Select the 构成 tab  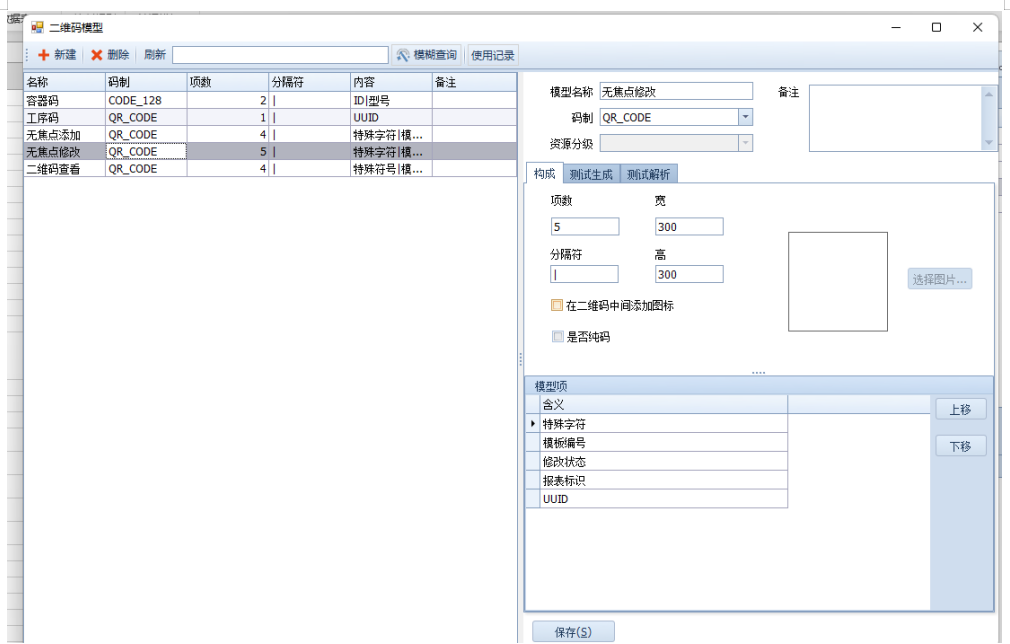[x=544, y=174]
